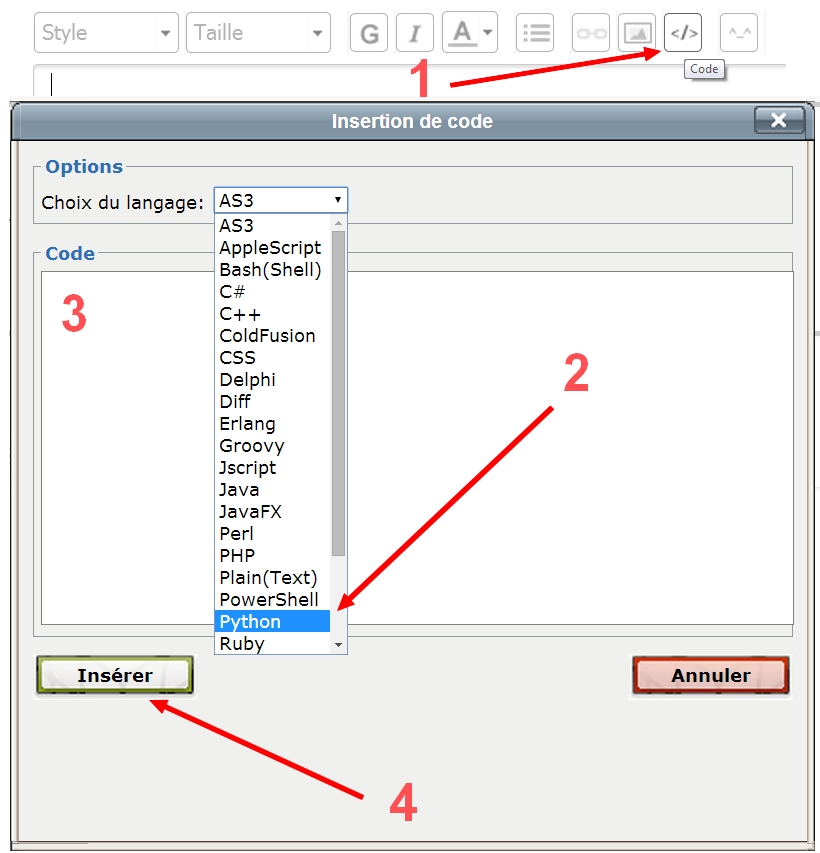Open the Style dropdown

tap(105, 33)
